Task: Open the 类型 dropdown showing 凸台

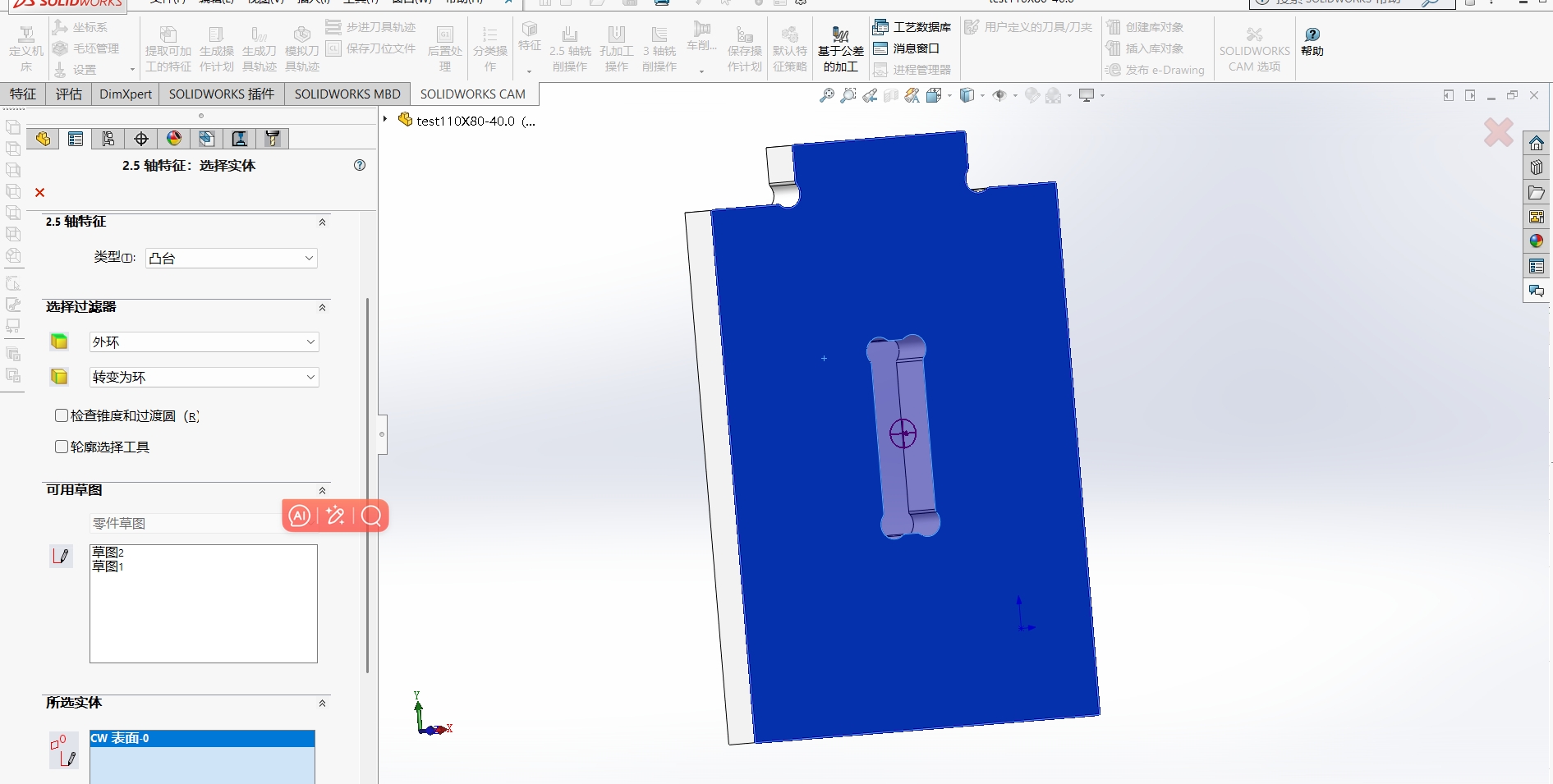Action: 232,258
